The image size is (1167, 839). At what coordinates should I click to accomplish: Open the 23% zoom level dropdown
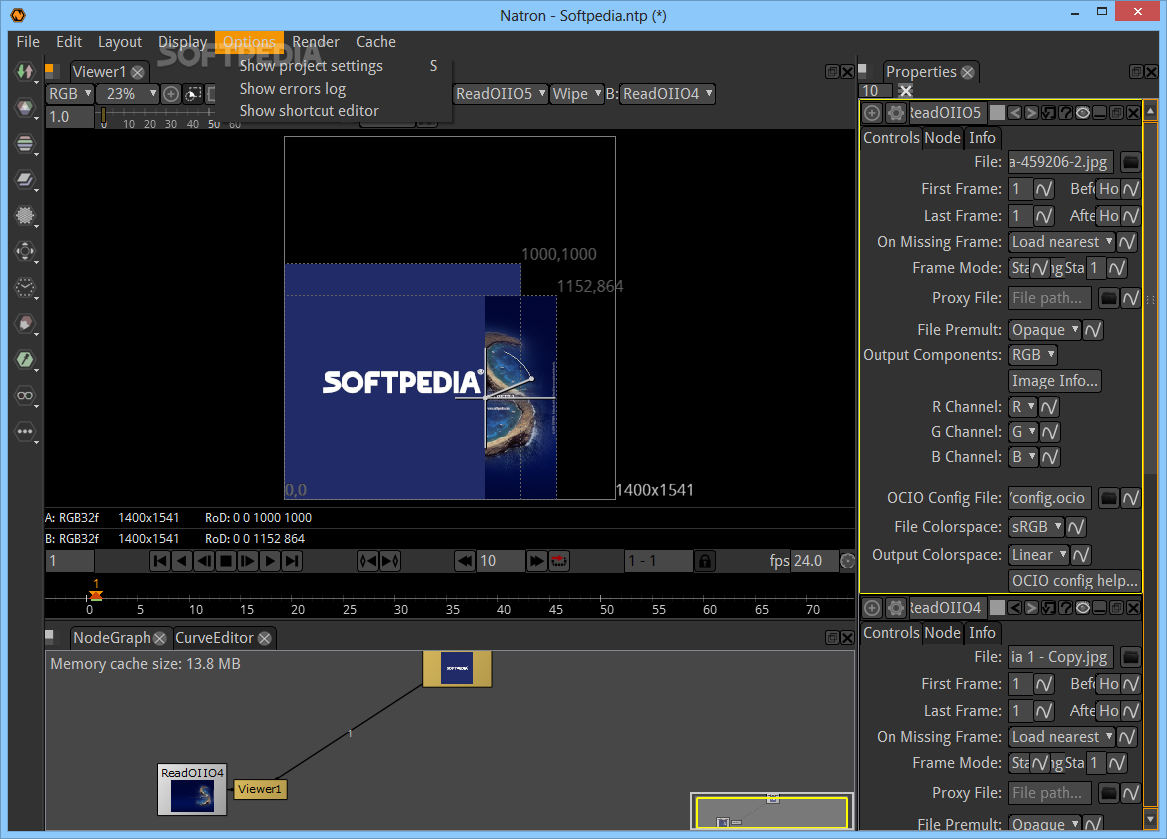click(x=127, y=94)
